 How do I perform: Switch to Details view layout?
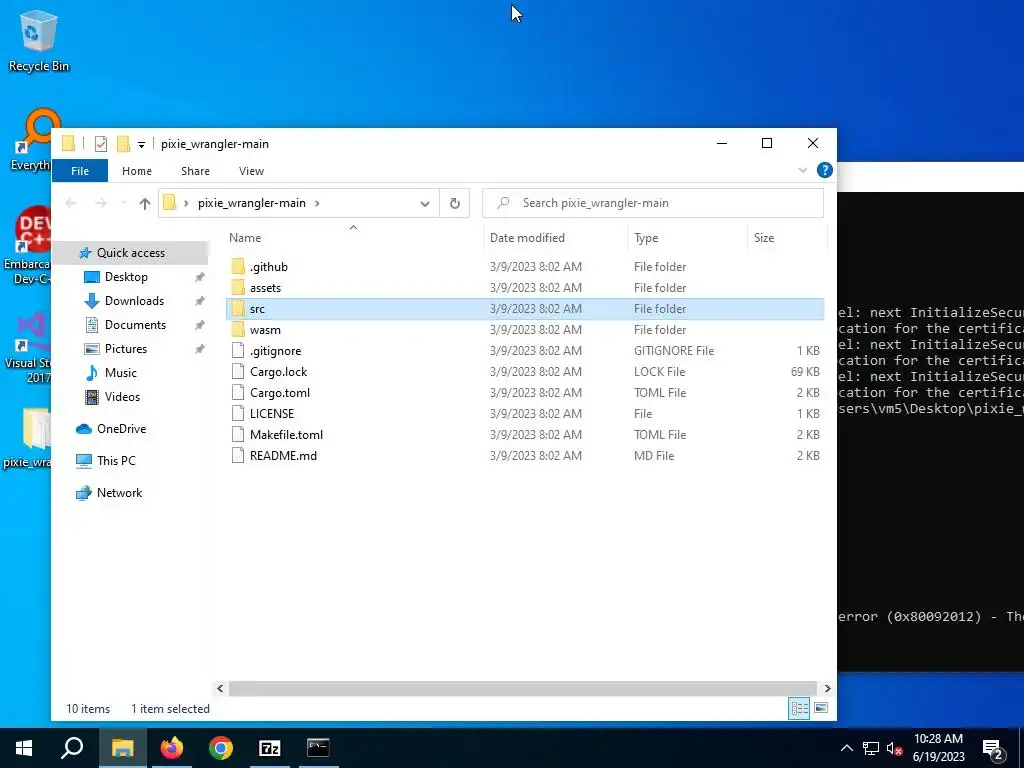coord(799,709)
